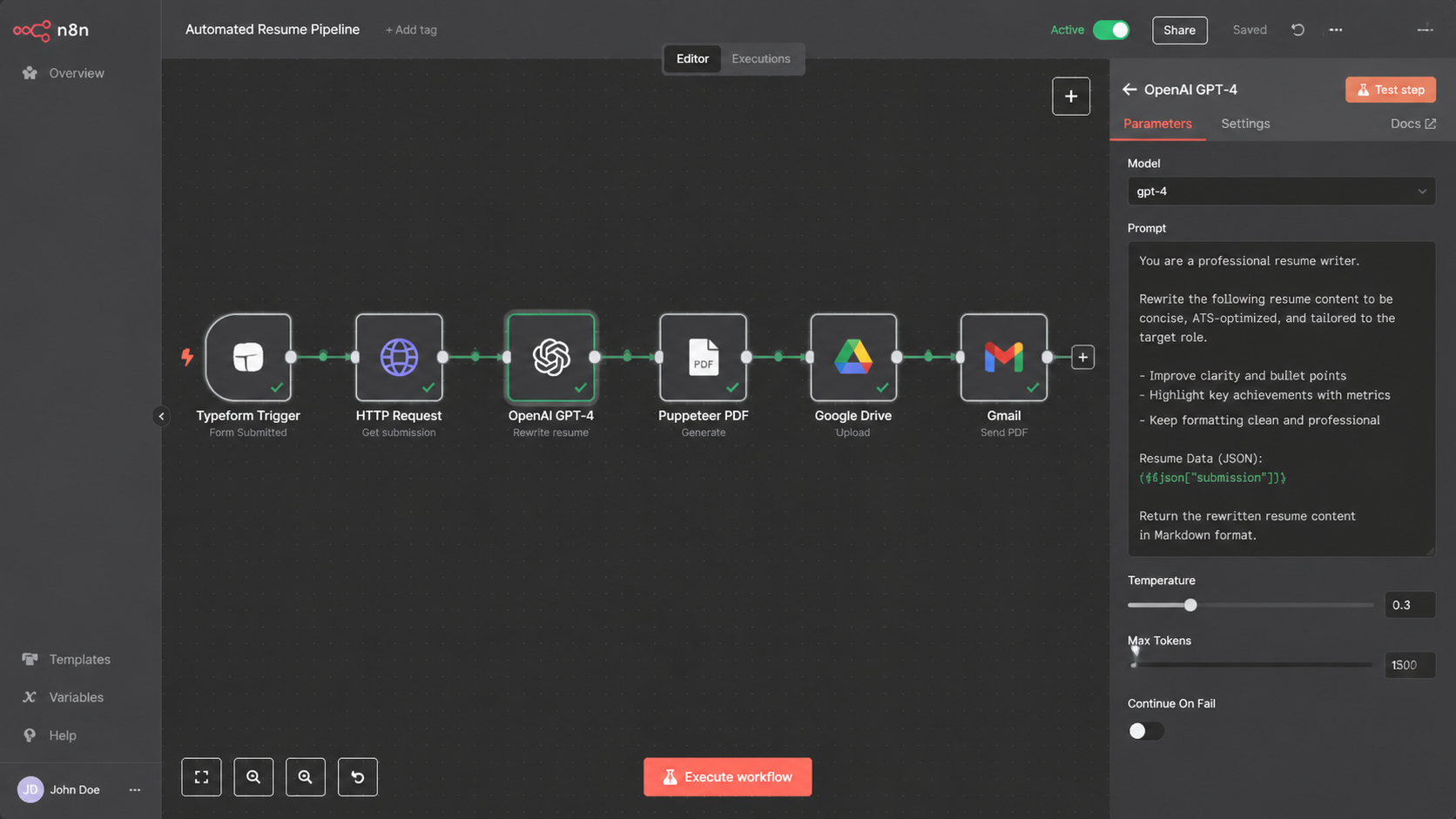The width and height of the screenshot is (1456, 819).
Task: Click the Add tag link
Action: pyautogui.click(x=411, y=30)
